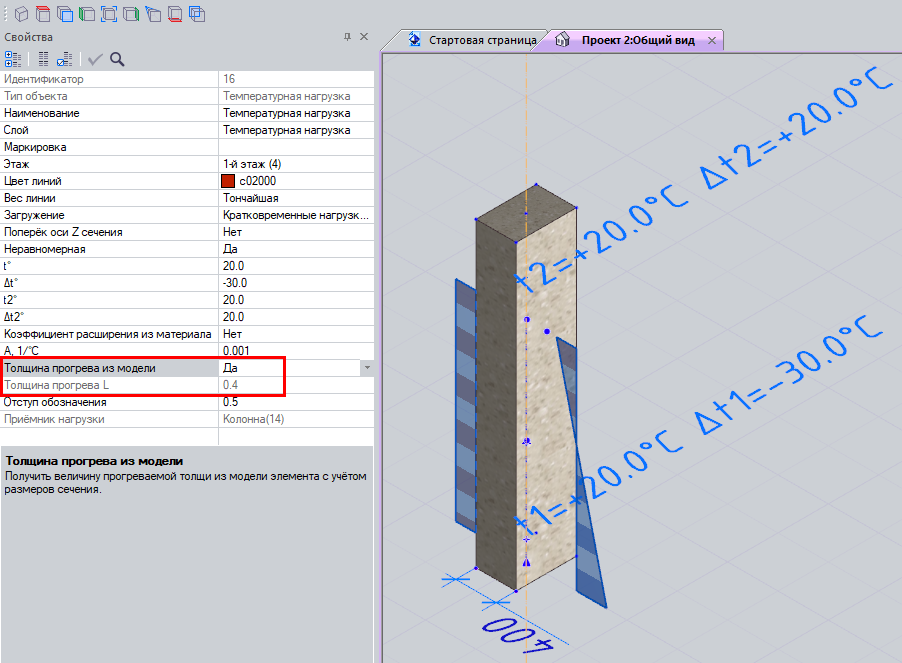Switch to Стартовая страница tab
The height and width of the screenshot is (663, 902).
point(472,40)
